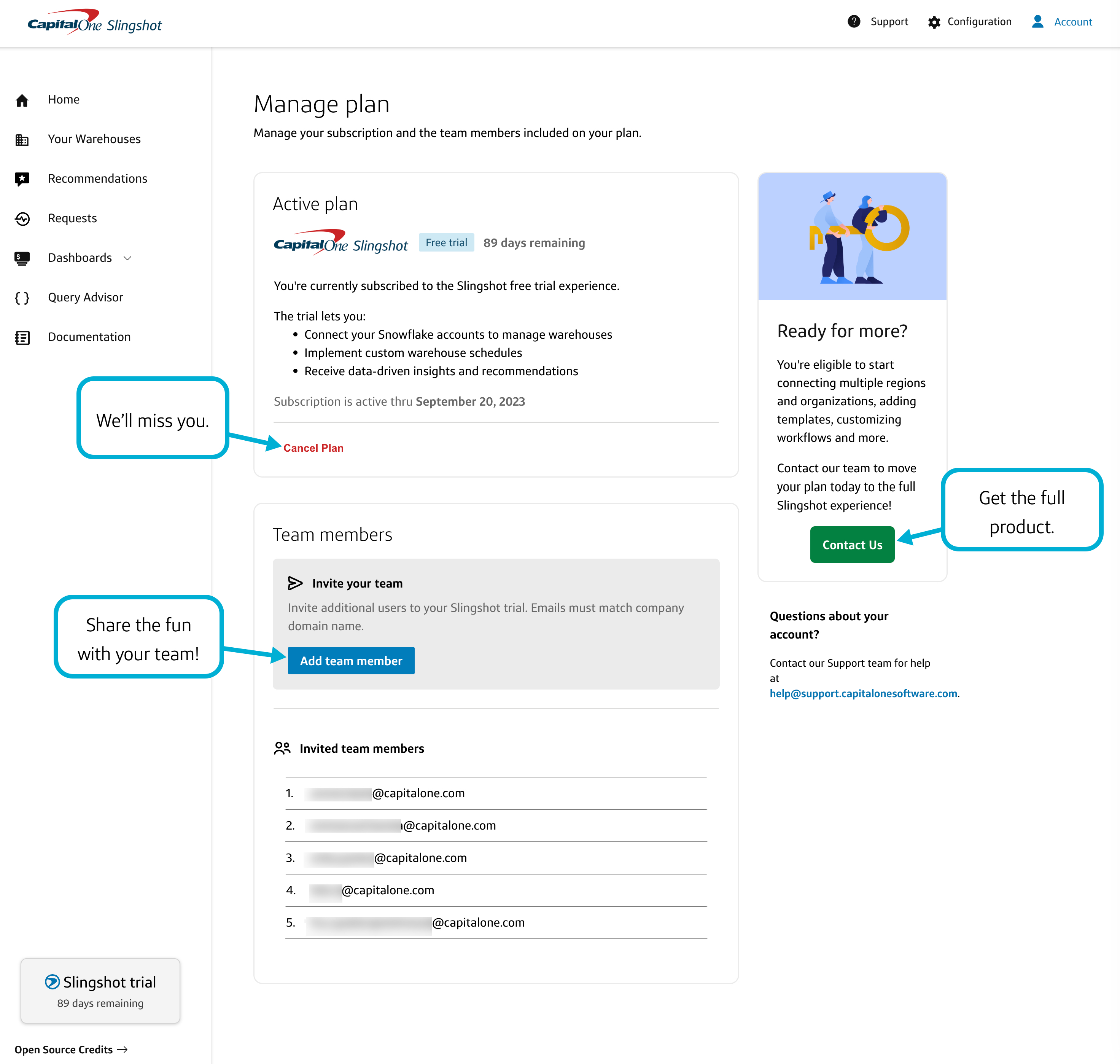The width and height of the screenshot is (1120, 1064).
Task: Click the 'Manage plan' page heading
Action: click(321, 104)
